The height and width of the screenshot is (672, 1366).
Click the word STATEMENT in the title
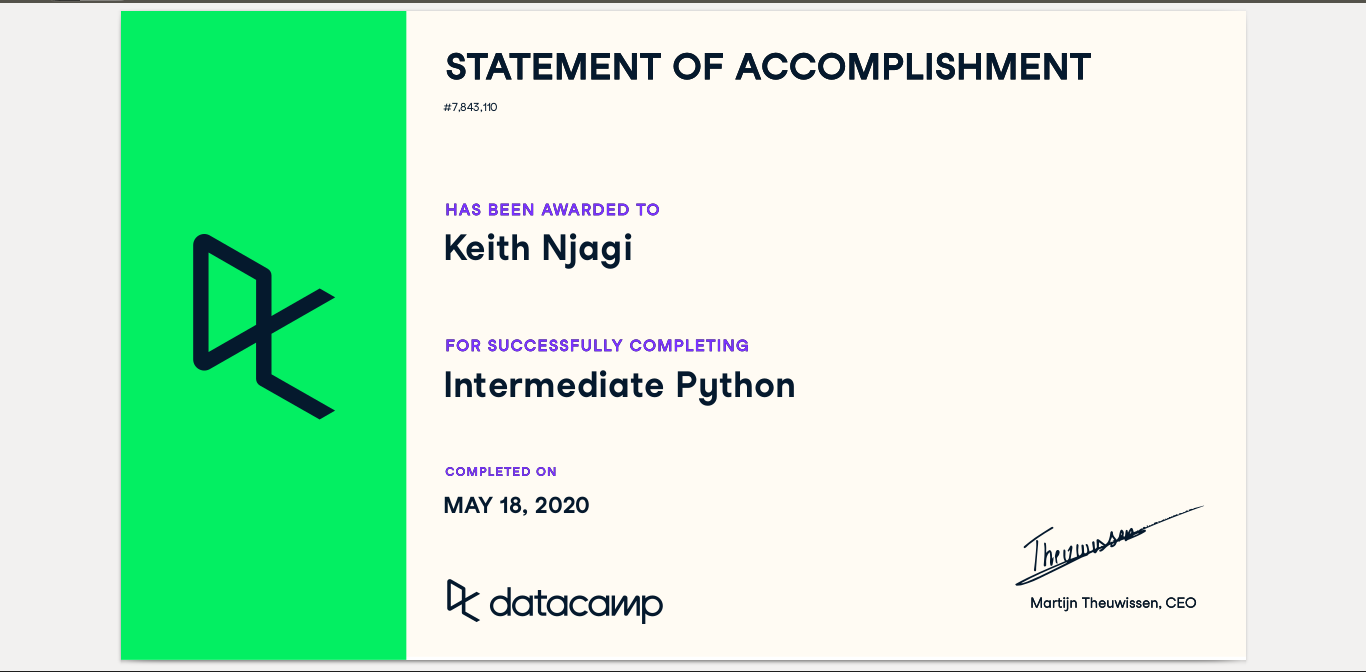[x=552, y=68]
